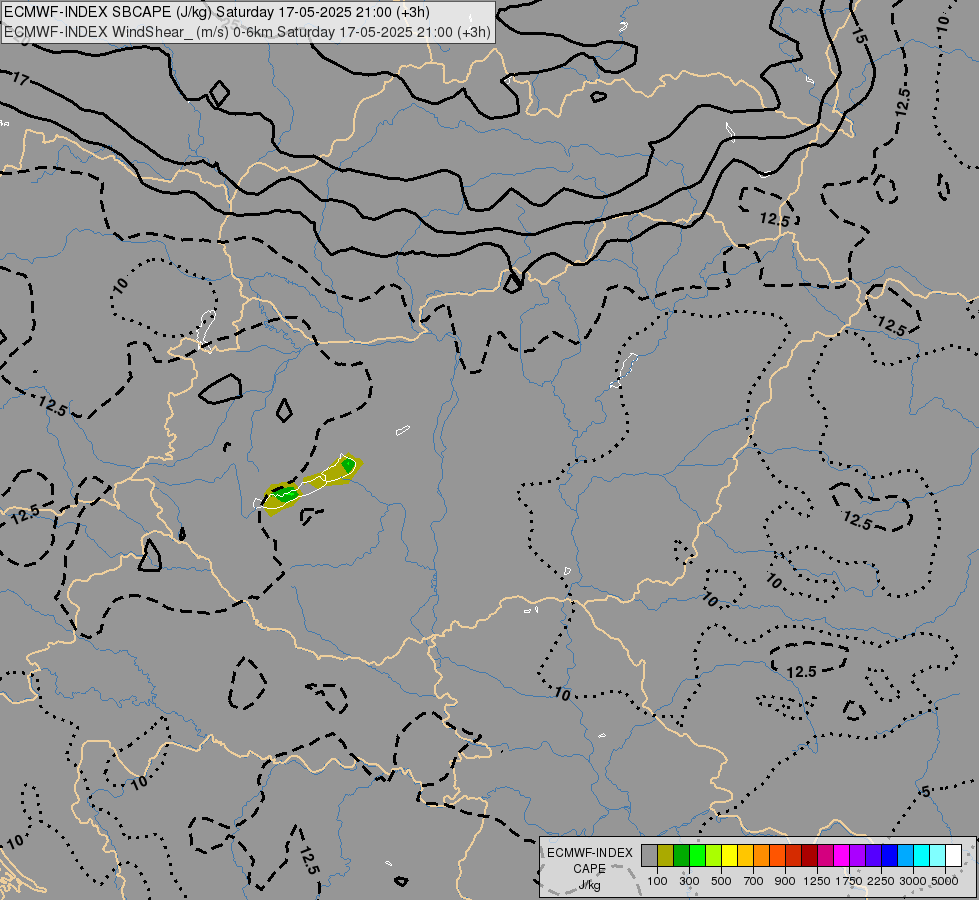This screenshot has width=979, height=900.
Task: Click the olive swatch above 100 label
Action: pyautogui.click(x=666, y=855)
